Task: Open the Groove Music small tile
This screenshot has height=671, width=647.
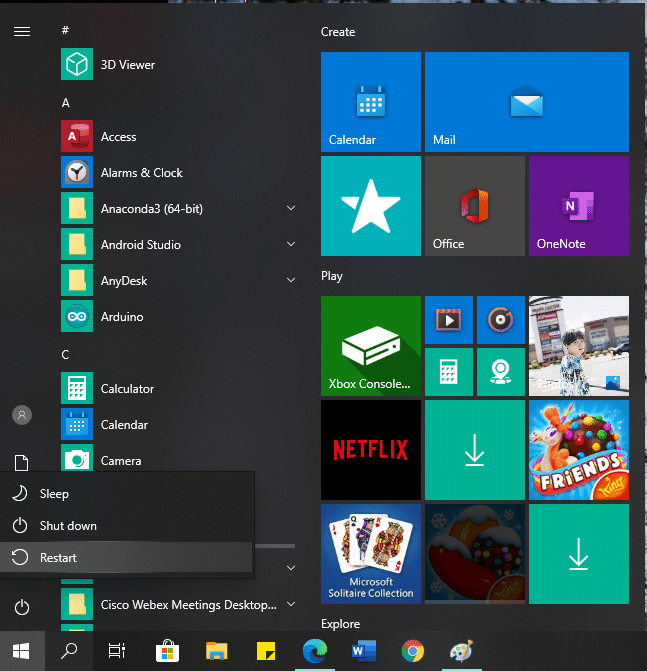Action: (501, 320)
